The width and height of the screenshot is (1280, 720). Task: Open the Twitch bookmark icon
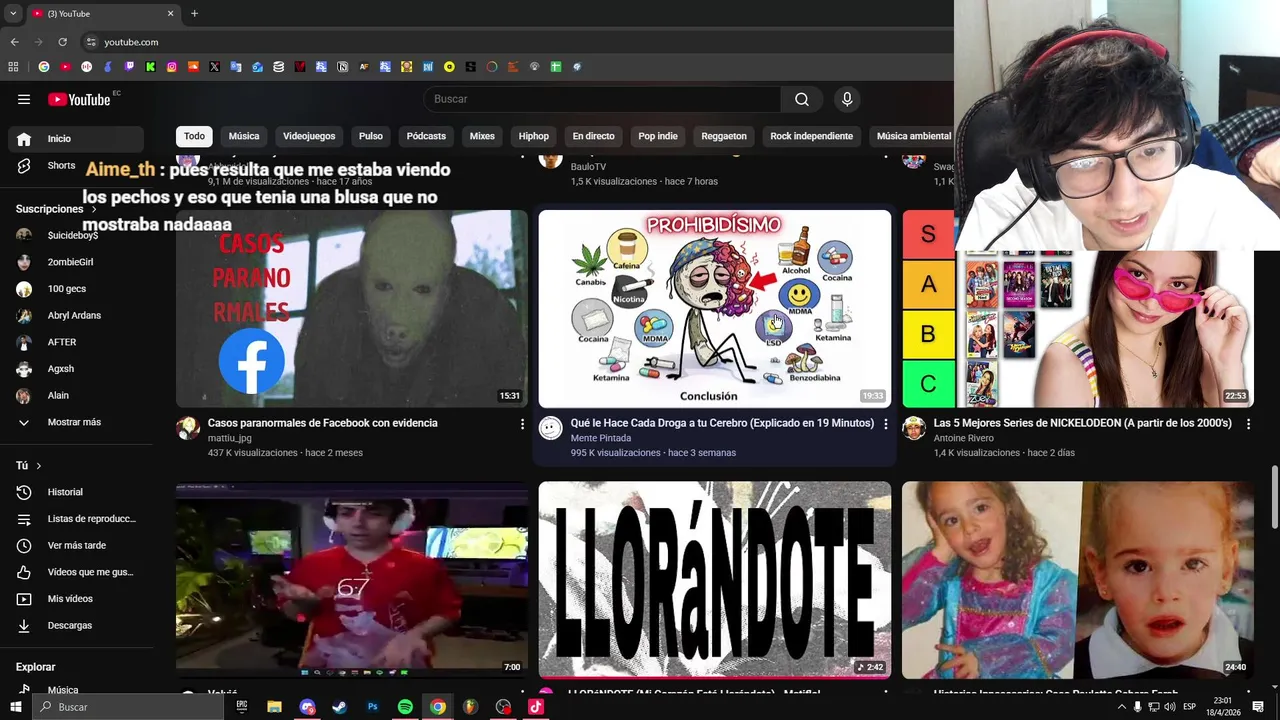point(129,67)
